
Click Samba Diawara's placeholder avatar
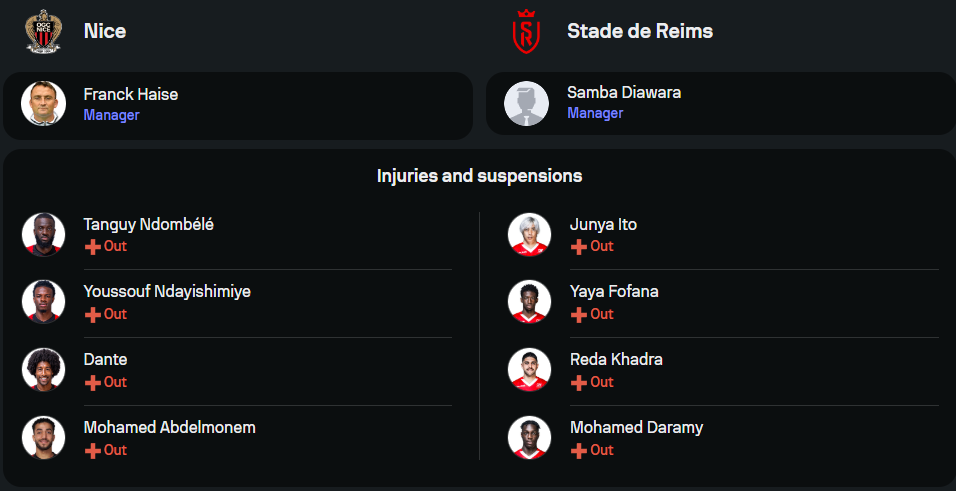[x=527, y=103]
